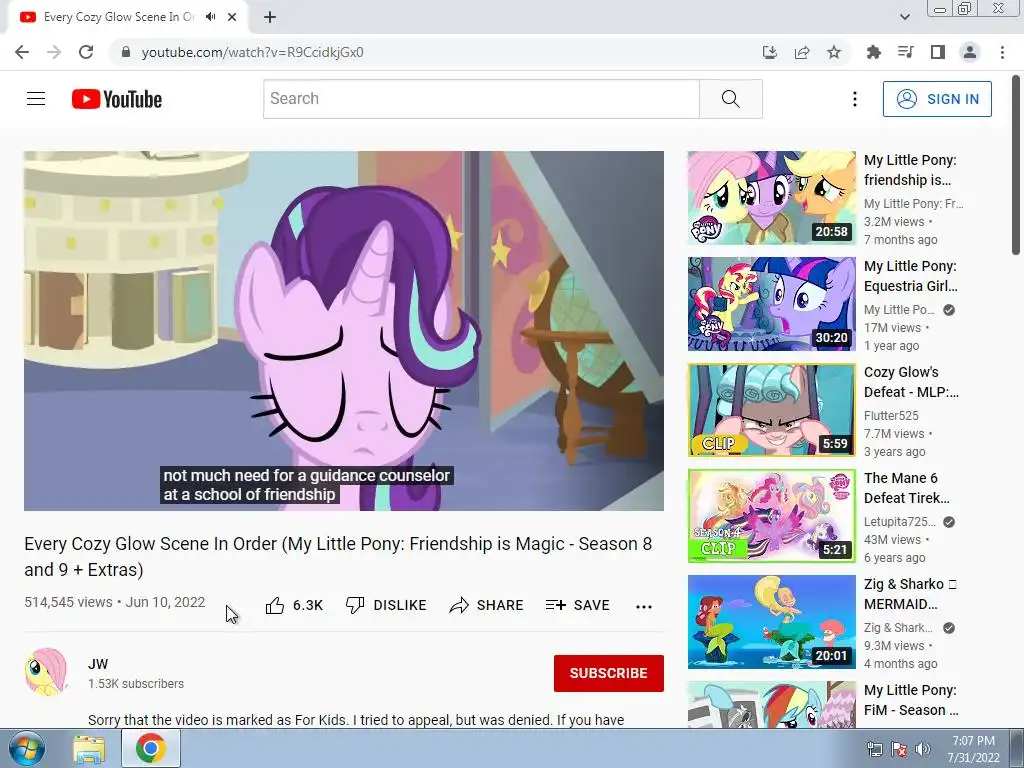1024x768 pixels.
Task: Like the video with thumbs up
Action: [x=294, y=605]
